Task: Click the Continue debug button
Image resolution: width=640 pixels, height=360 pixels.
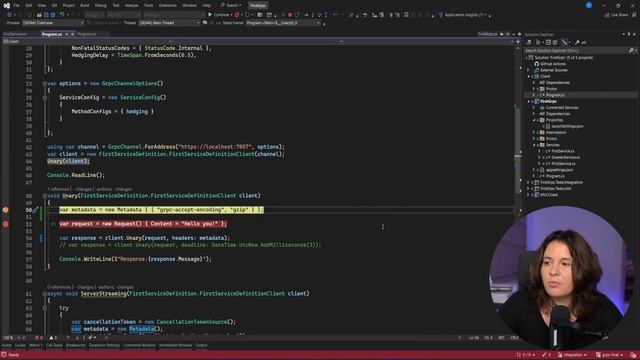Action: (x=219, y=15)
